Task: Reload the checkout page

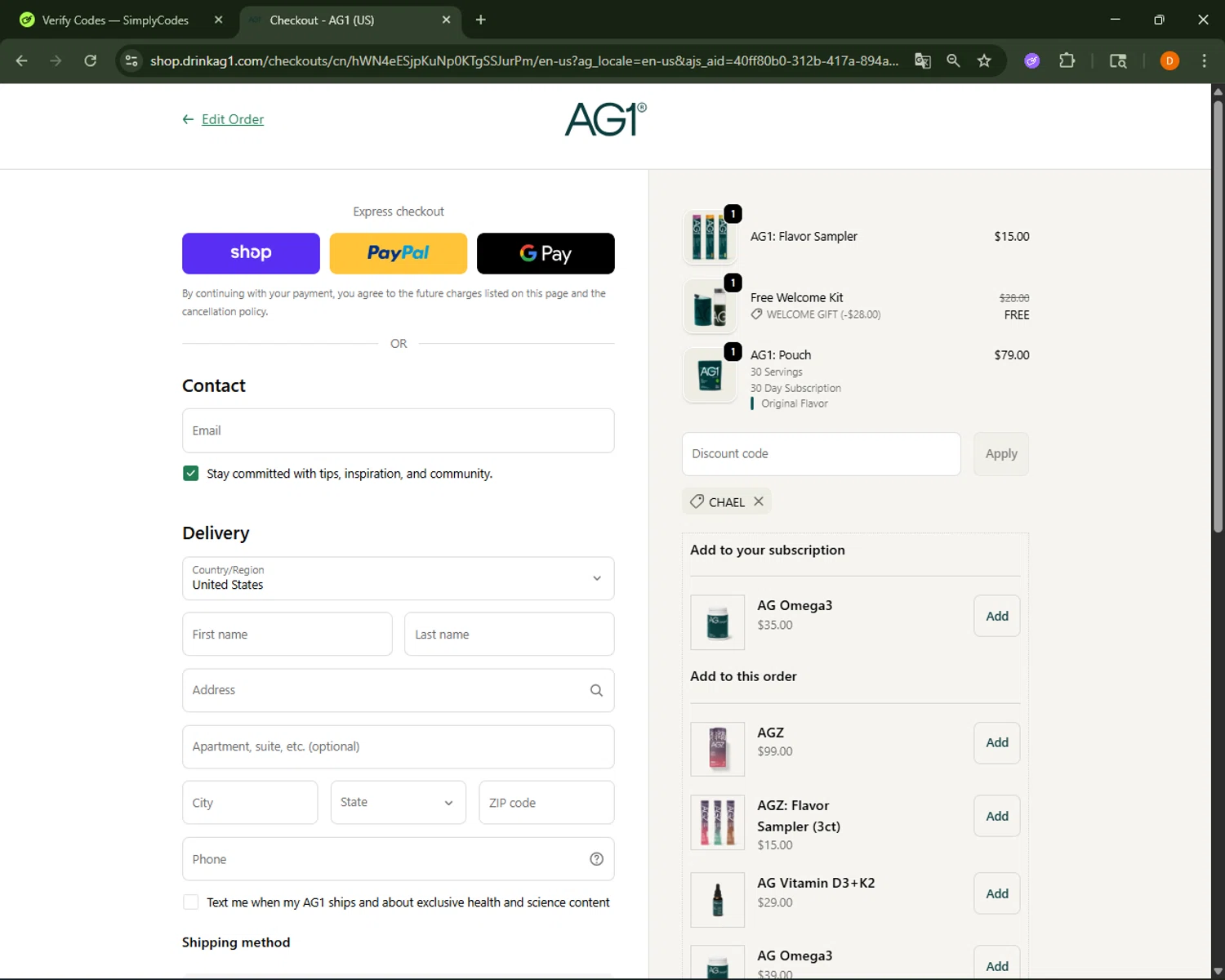Action: pos(91,60)
